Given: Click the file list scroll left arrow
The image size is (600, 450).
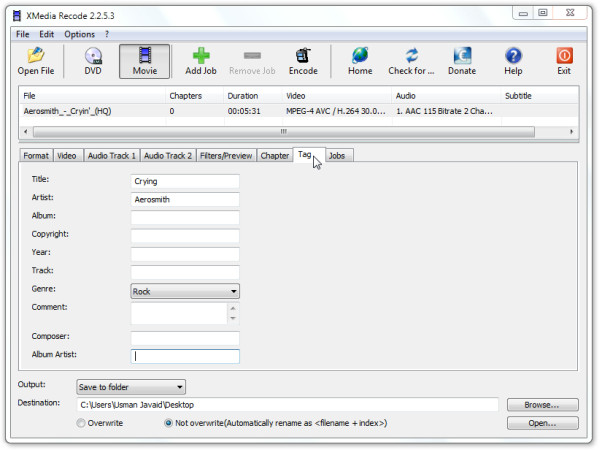Looking at the screenshot, I should tap(26, 132).
